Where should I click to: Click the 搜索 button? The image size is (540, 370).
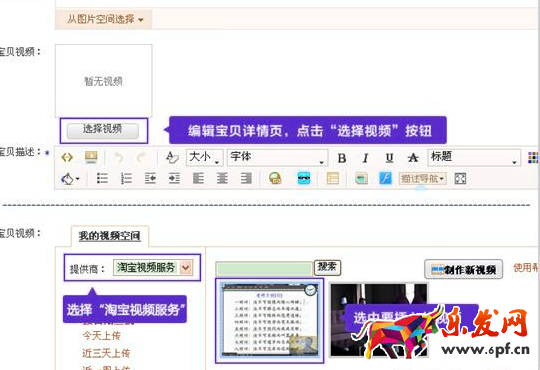(x=327, y=267)
